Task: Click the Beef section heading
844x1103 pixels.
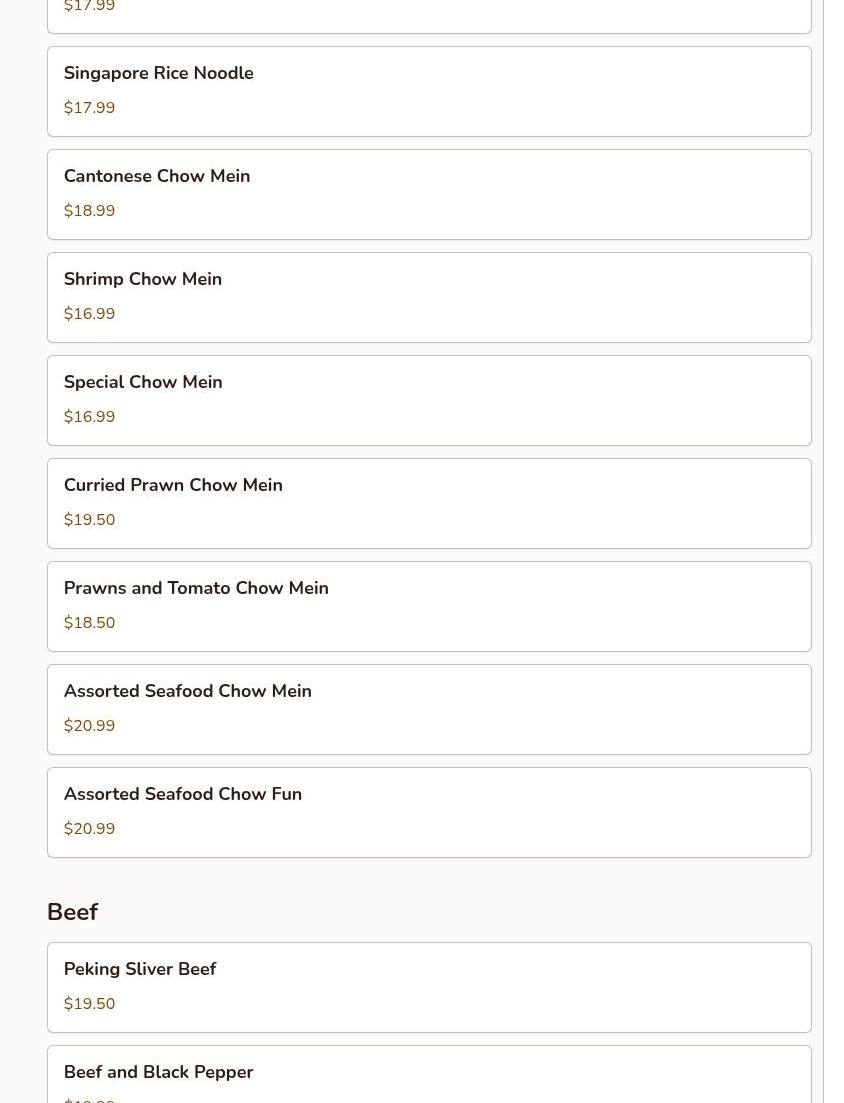Action: point(72,912)
